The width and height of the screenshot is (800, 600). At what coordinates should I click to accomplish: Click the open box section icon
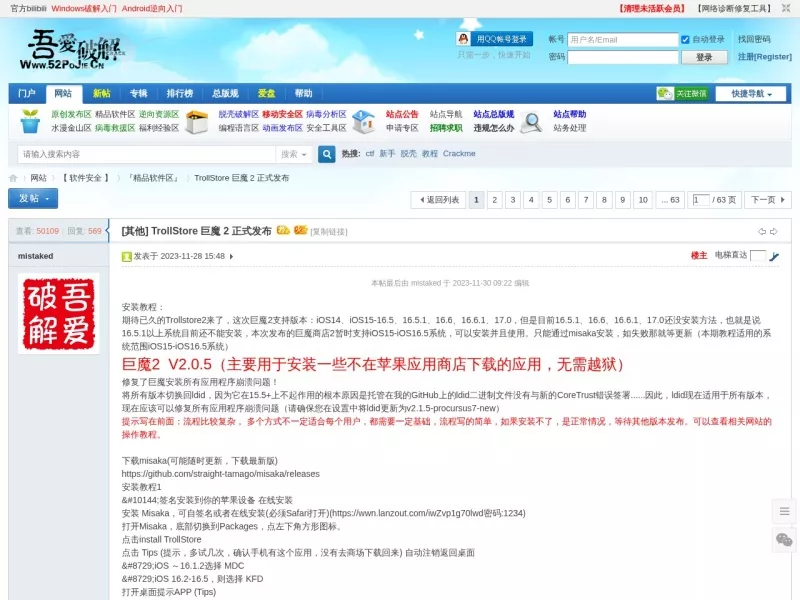point(197,121)
